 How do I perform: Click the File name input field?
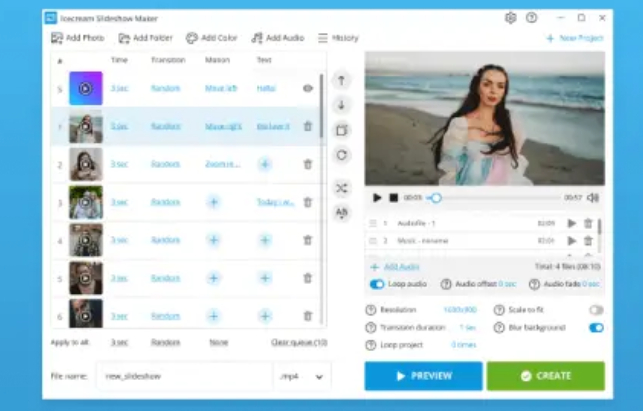point(185,376)
